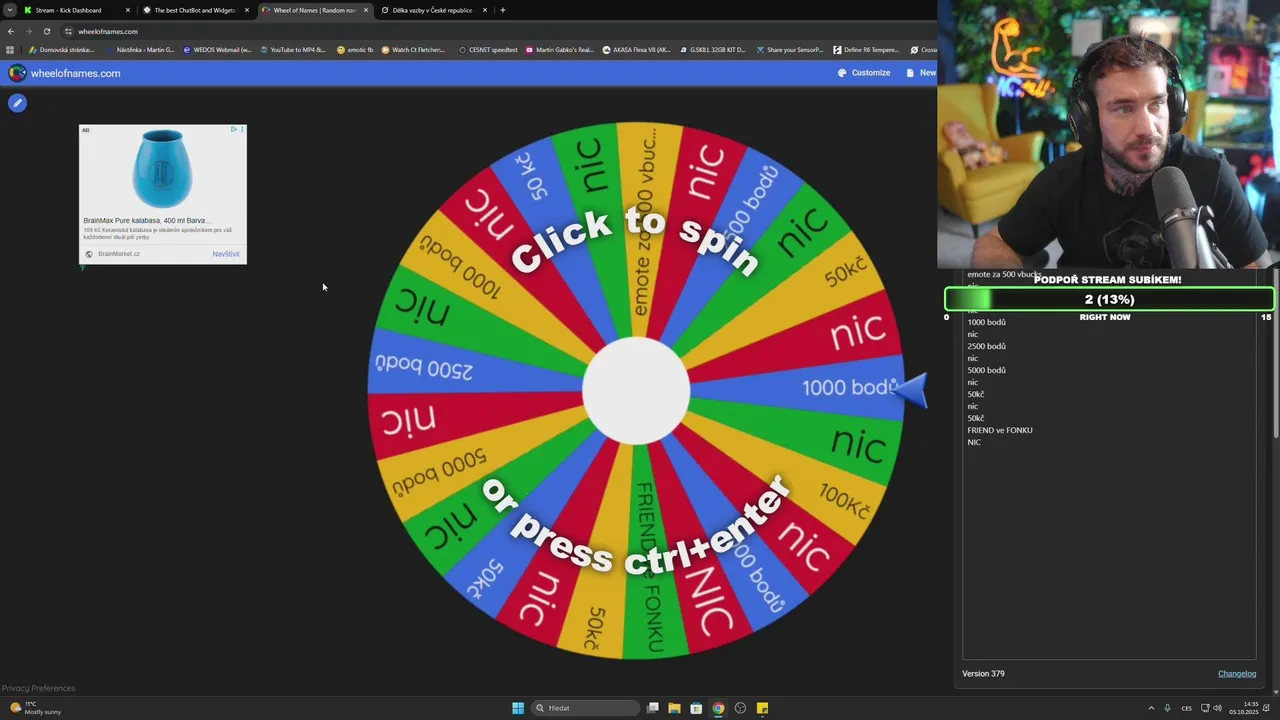Open Privacy Preferences link
The image size is (1280, 720).
click(x=38, y=688)
